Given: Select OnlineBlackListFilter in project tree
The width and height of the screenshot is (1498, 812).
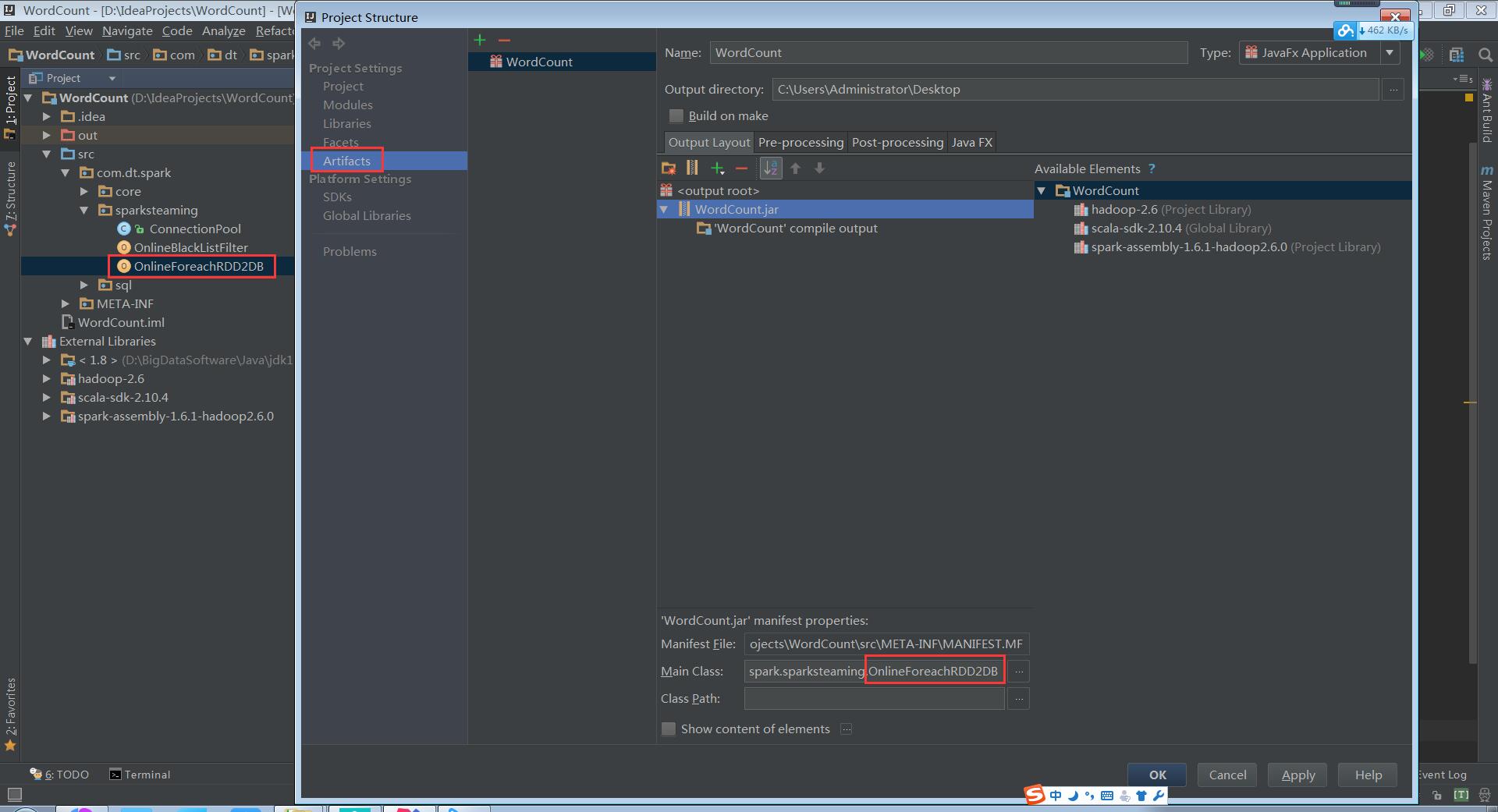Looking at the screenshot, I should pos(190,248).
